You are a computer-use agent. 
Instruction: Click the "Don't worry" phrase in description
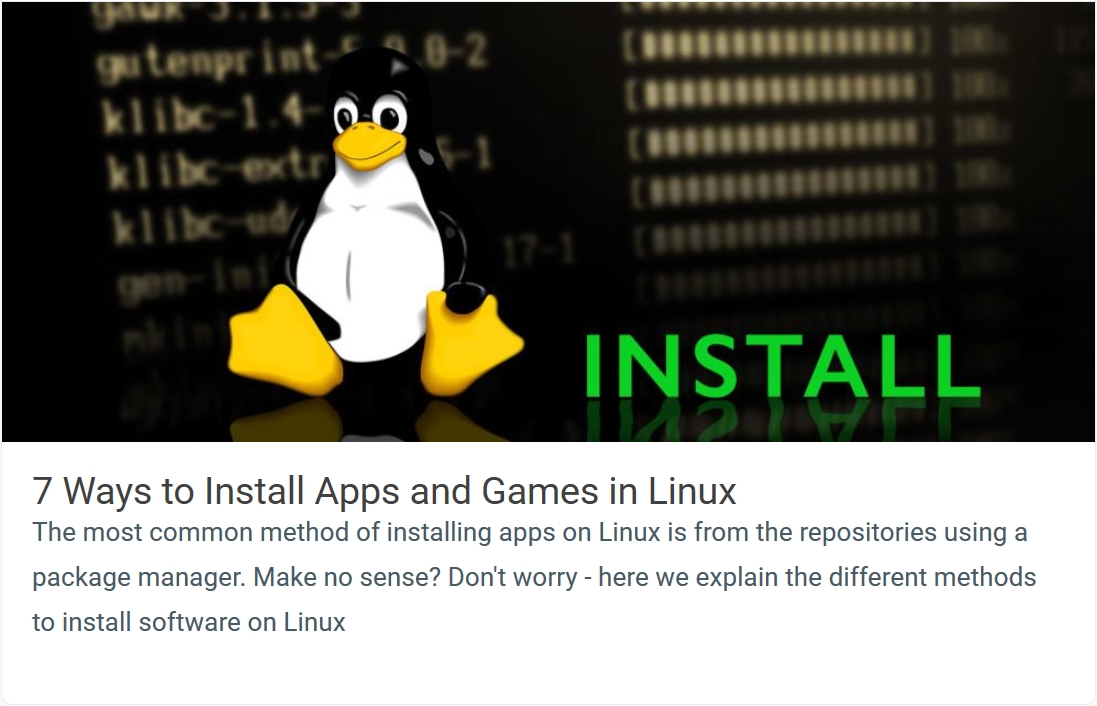tap(513, 578)
